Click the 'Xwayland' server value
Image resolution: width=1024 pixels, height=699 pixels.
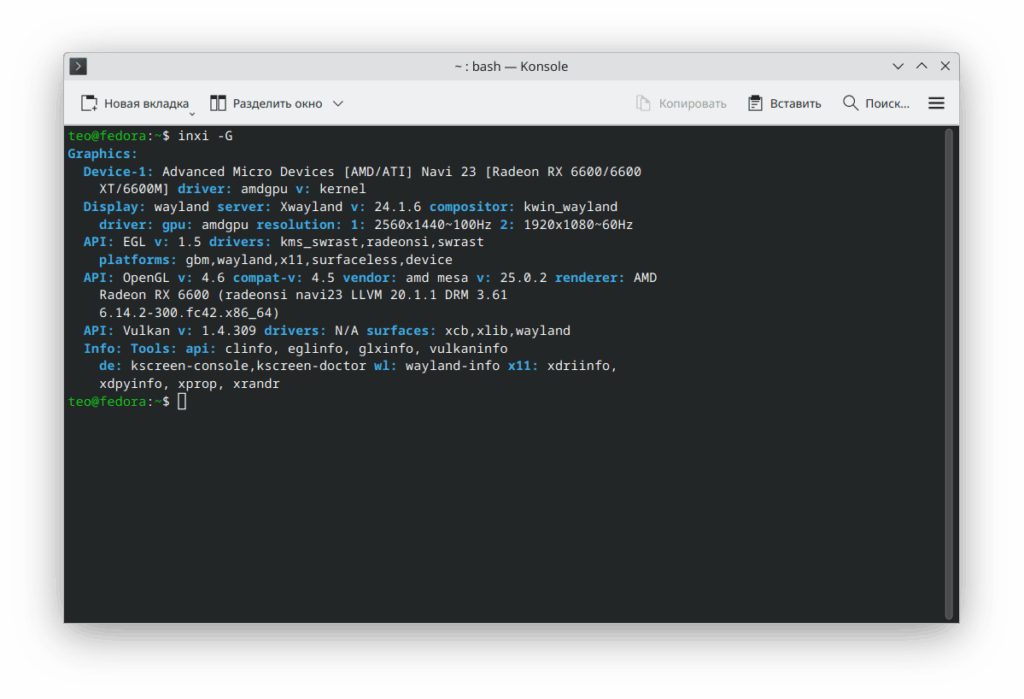[311, 206]
